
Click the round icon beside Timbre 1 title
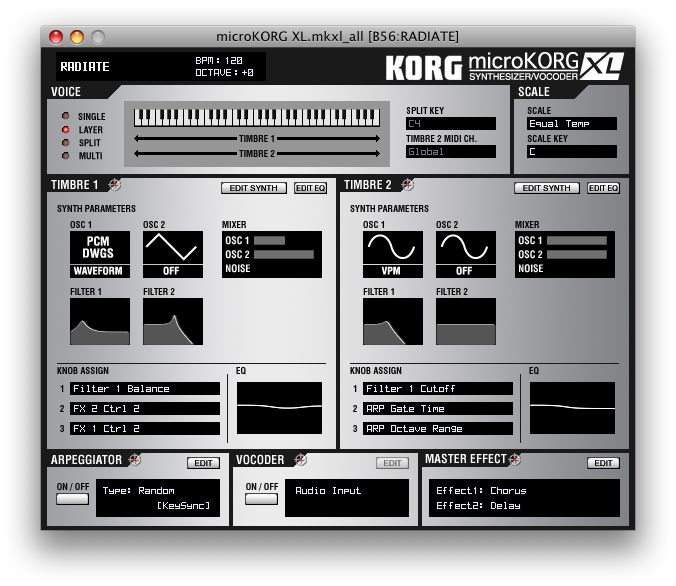coord(115,185)
